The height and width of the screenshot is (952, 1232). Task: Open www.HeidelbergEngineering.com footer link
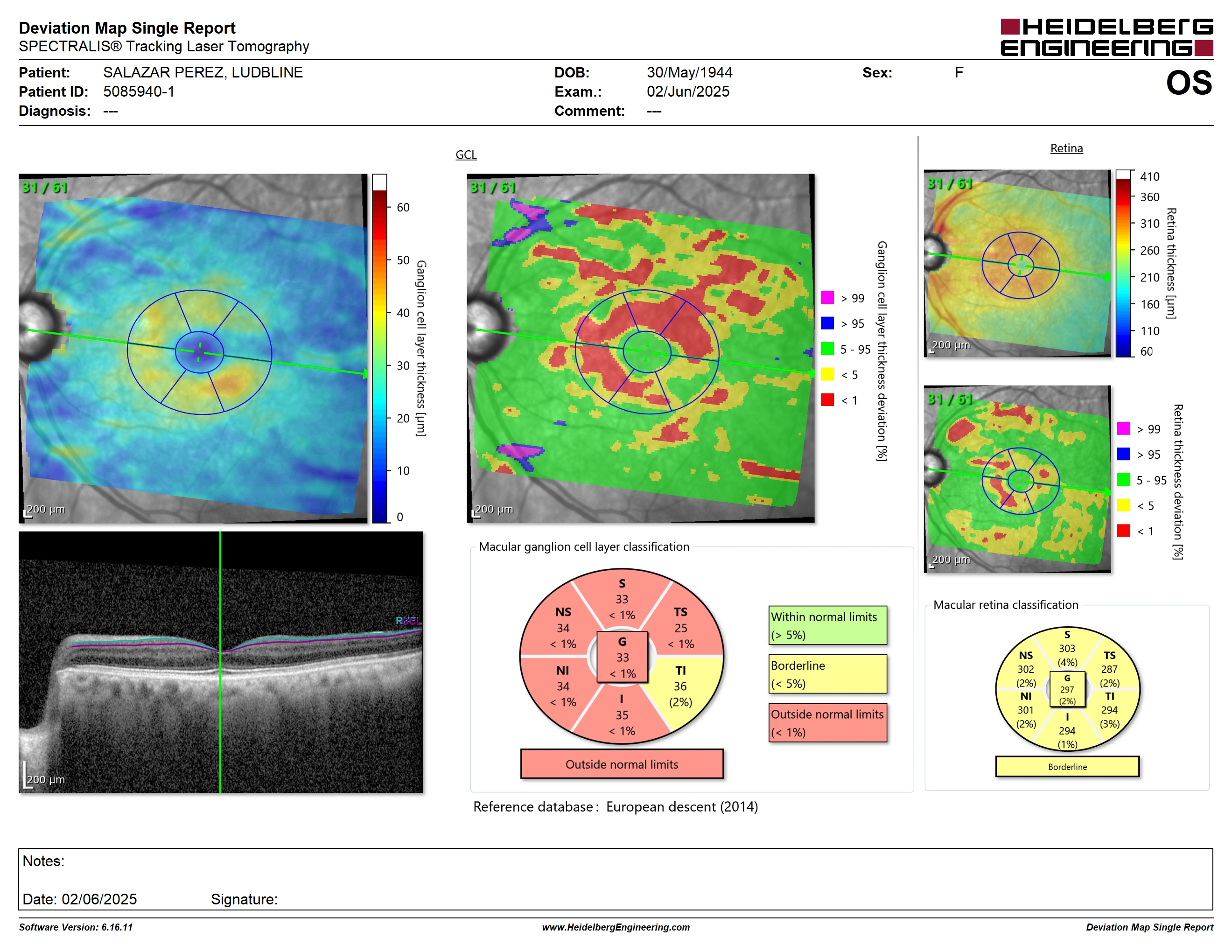616,927
